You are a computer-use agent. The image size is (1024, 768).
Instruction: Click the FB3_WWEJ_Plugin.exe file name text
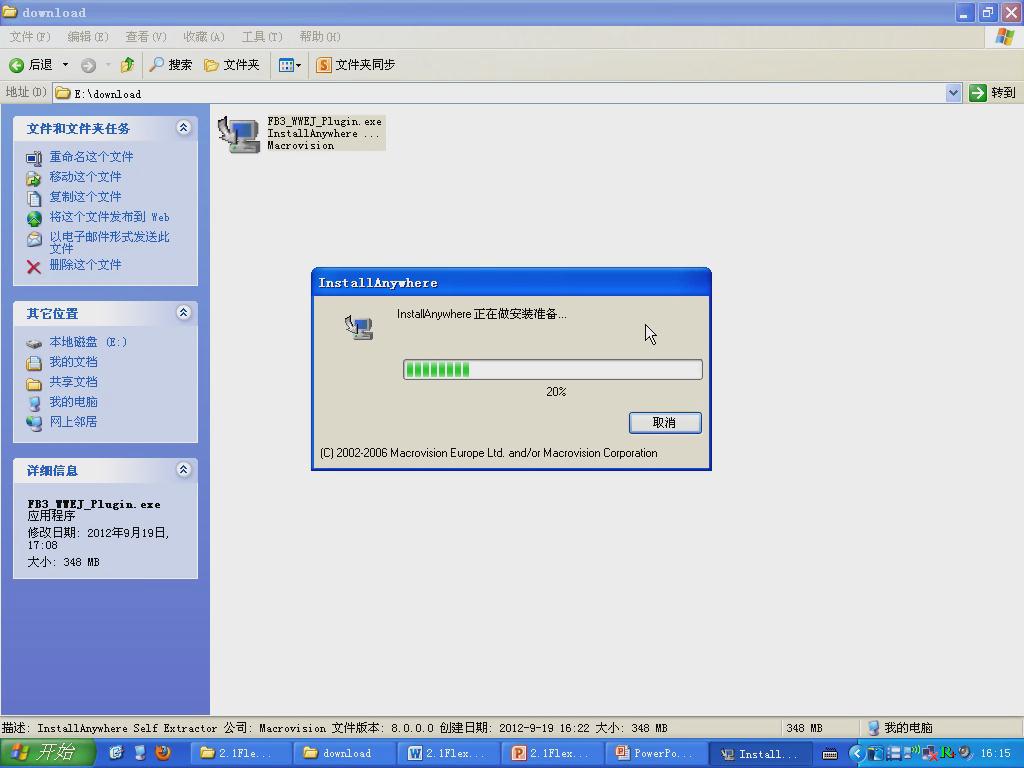(x=325, y=121)
